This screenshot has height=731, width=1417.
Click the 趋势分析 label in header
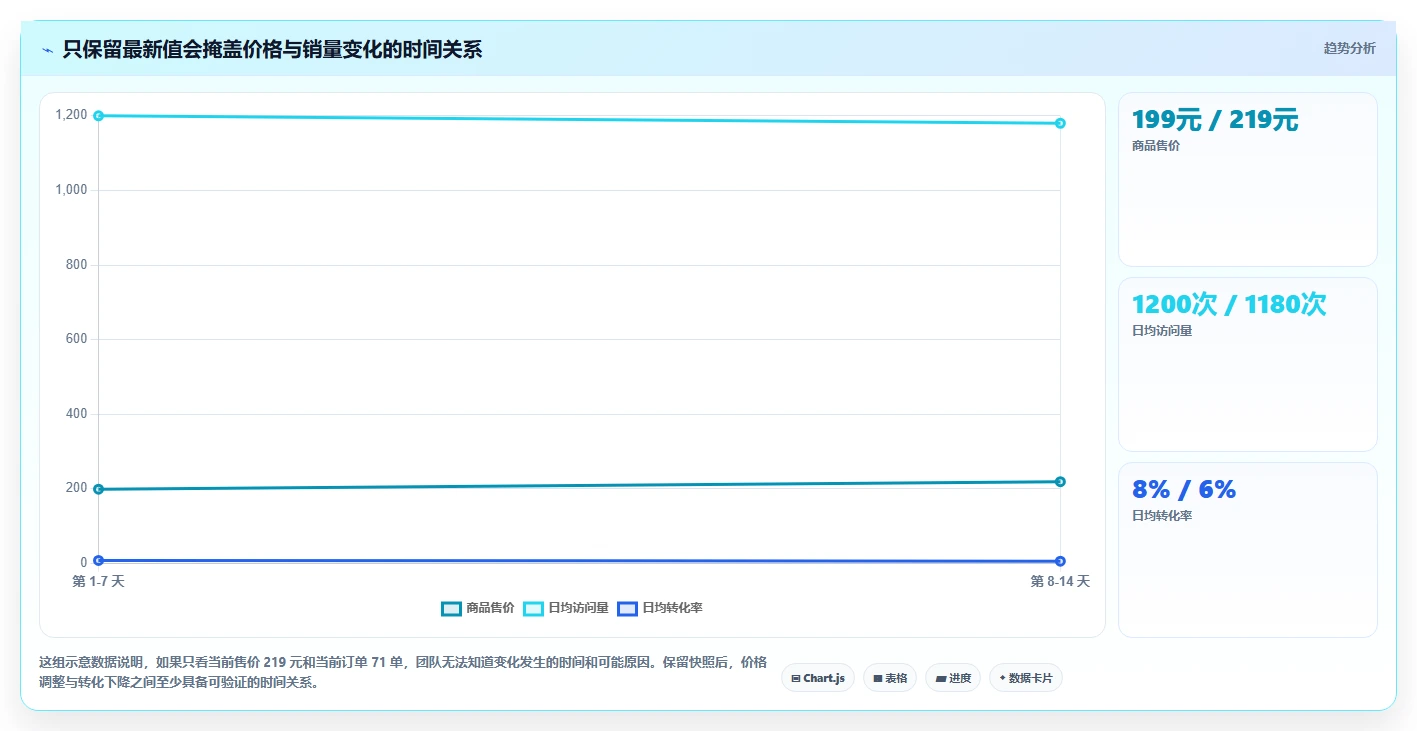pyautogui.click(x=1349, y=48)
